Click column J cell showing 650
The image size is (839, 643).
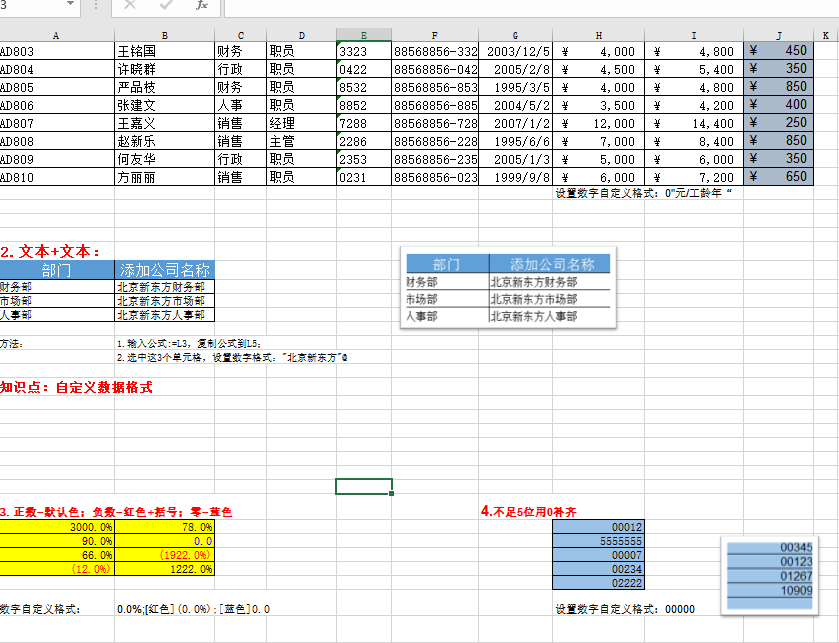pyautogui.click(x=779, y=177)
